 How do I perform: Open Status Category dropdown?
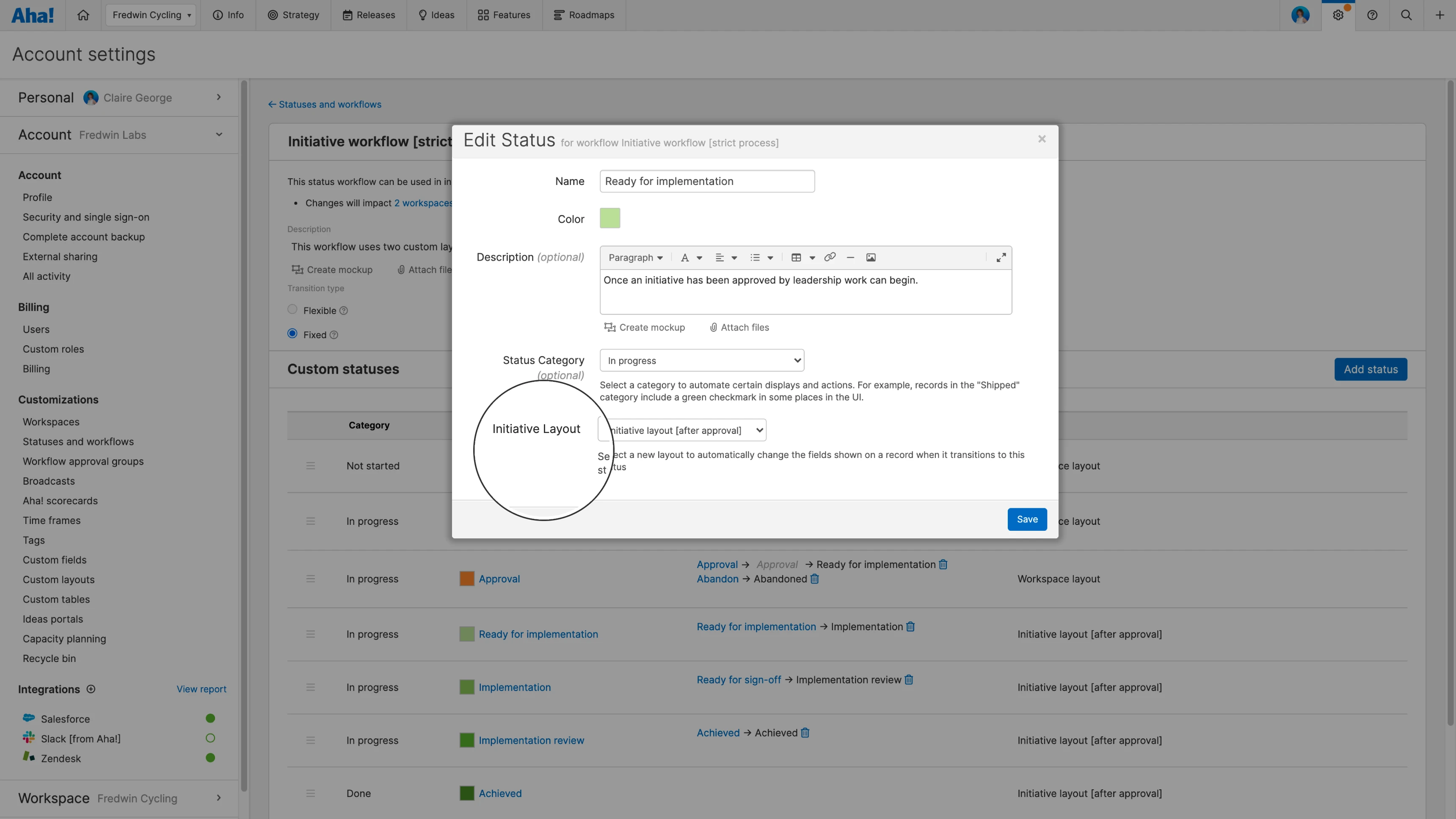[x=701, y=361]
